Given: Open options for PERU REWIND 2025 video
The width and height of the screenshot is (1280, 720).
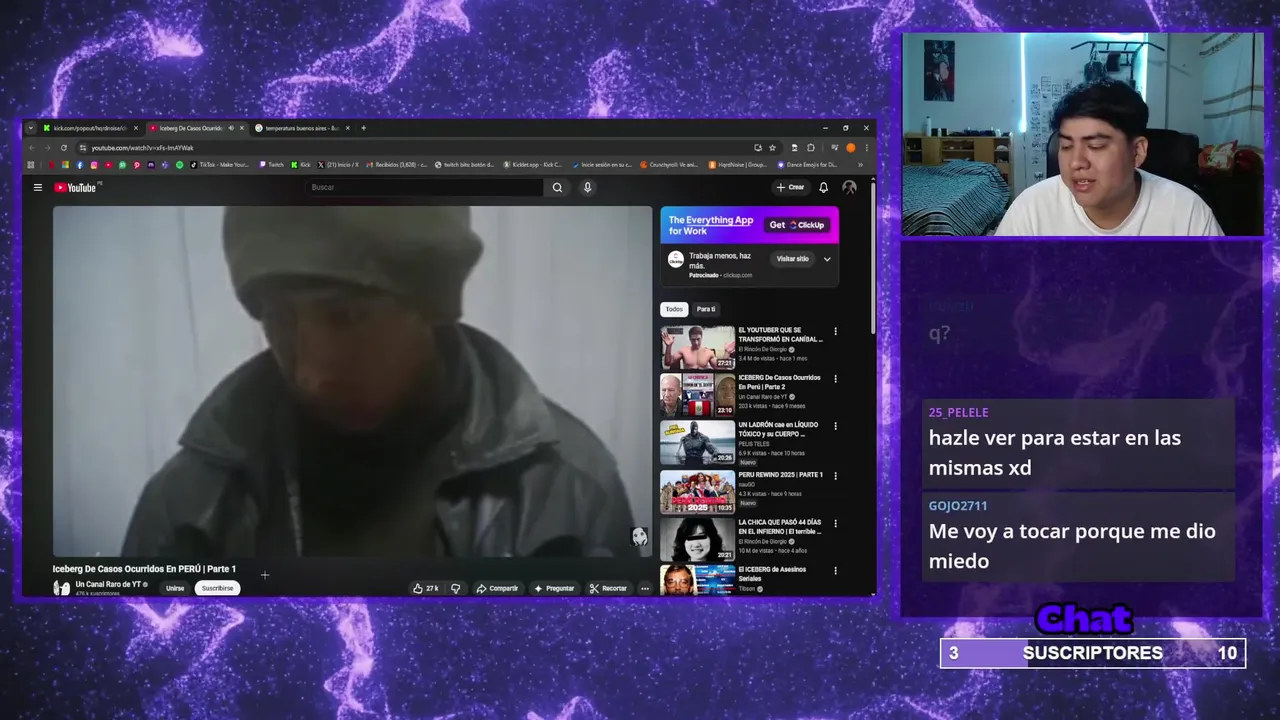Looking at the screenshot, I should (835, 475).
